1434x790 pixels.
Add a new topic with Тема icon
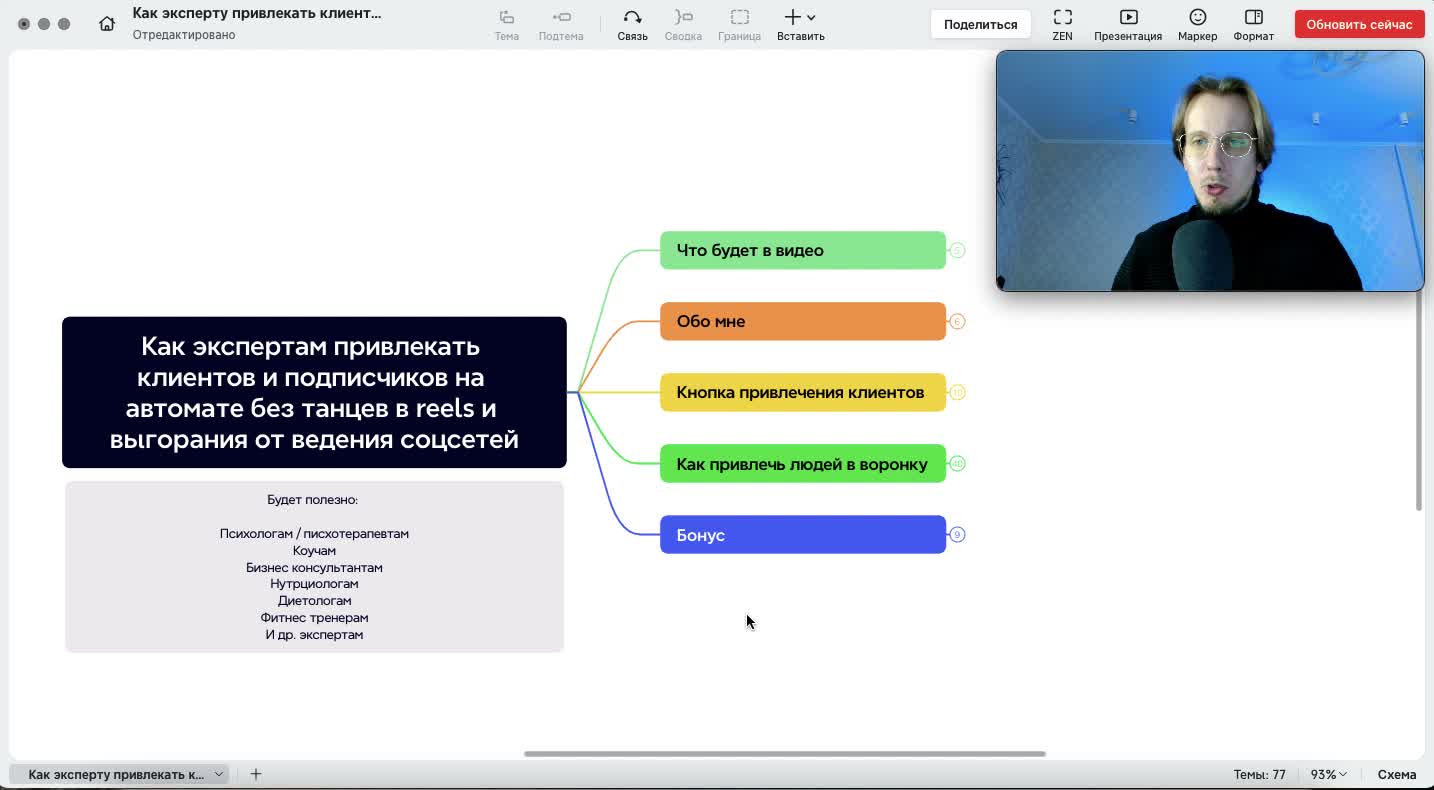507,24
